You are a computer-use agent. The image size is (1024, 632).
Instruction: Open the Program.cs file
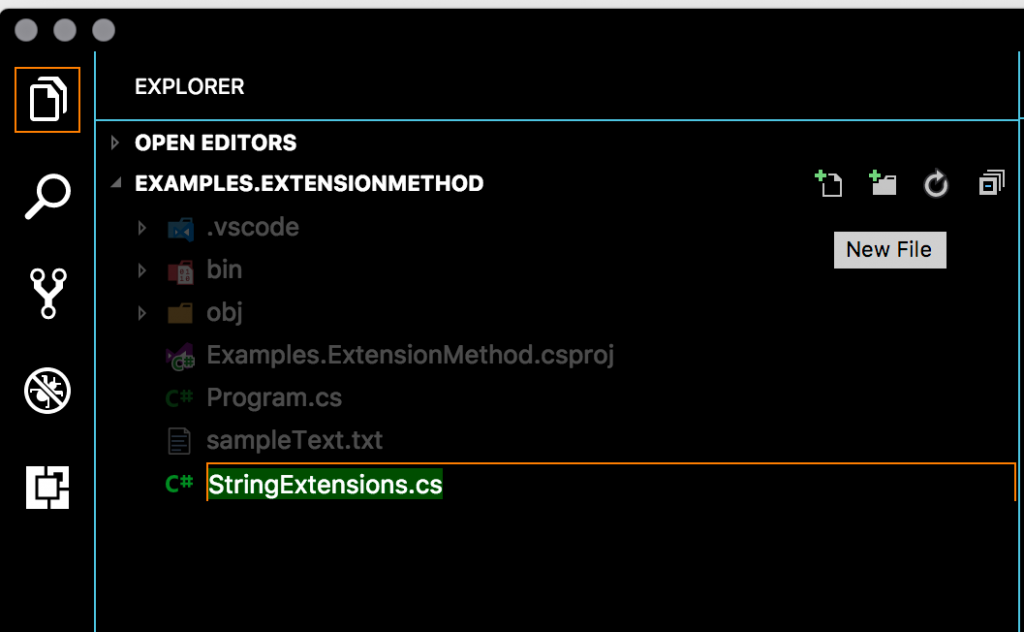[274, 398]
